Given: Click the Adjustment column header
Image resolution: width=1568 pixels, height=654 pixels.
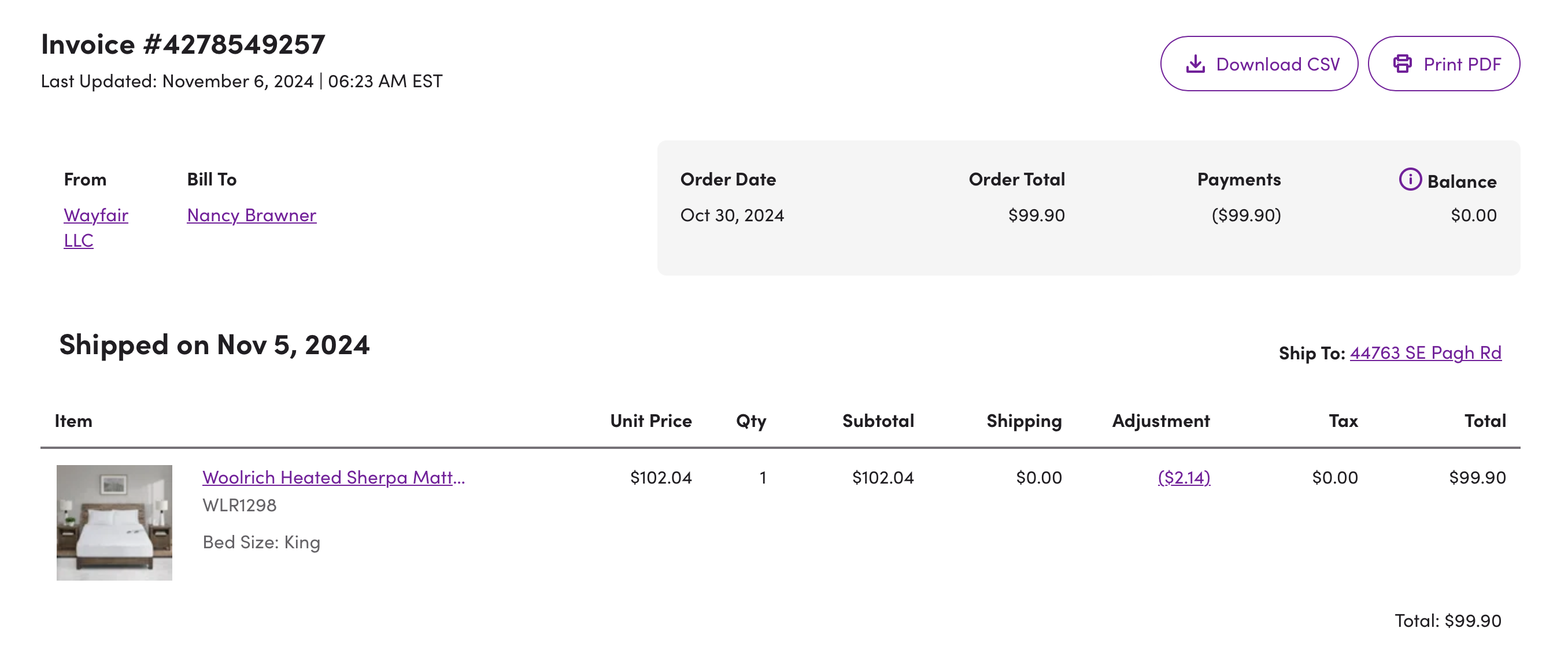Looking at the screenshot, I should (1160, 421).
